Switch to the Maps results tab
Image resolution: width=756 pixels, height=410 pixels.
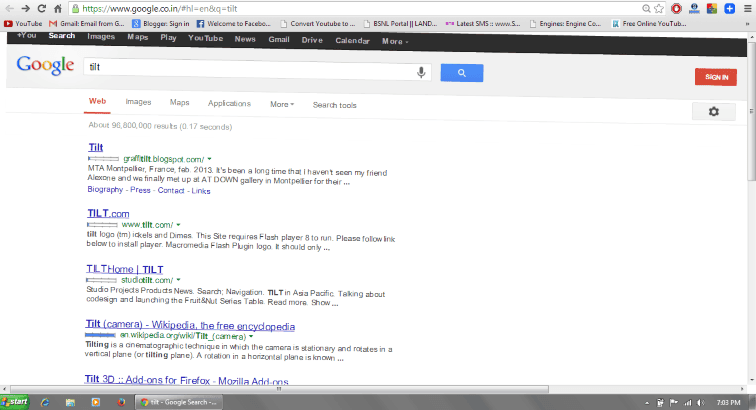[179, 102]
